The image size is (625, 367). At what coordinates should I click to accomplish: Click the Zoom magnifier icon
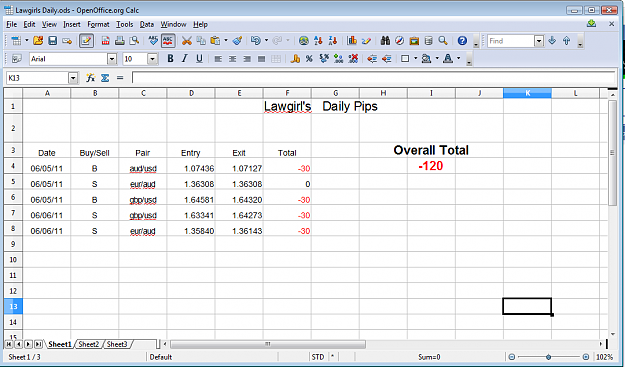(x=443, y=41)
